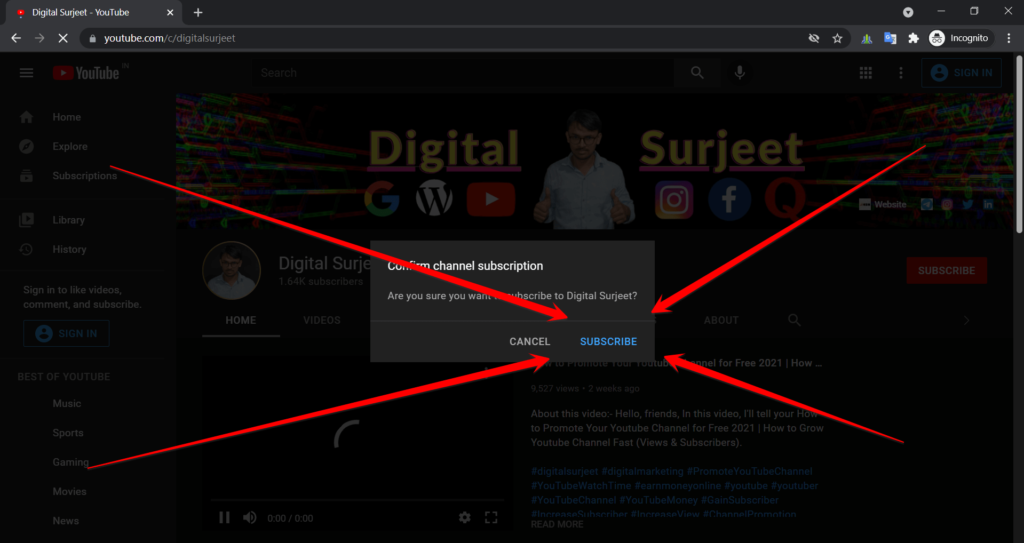1024x543 pixels.
Task: Mute the video with speaker icon
Action: [249, 518]
